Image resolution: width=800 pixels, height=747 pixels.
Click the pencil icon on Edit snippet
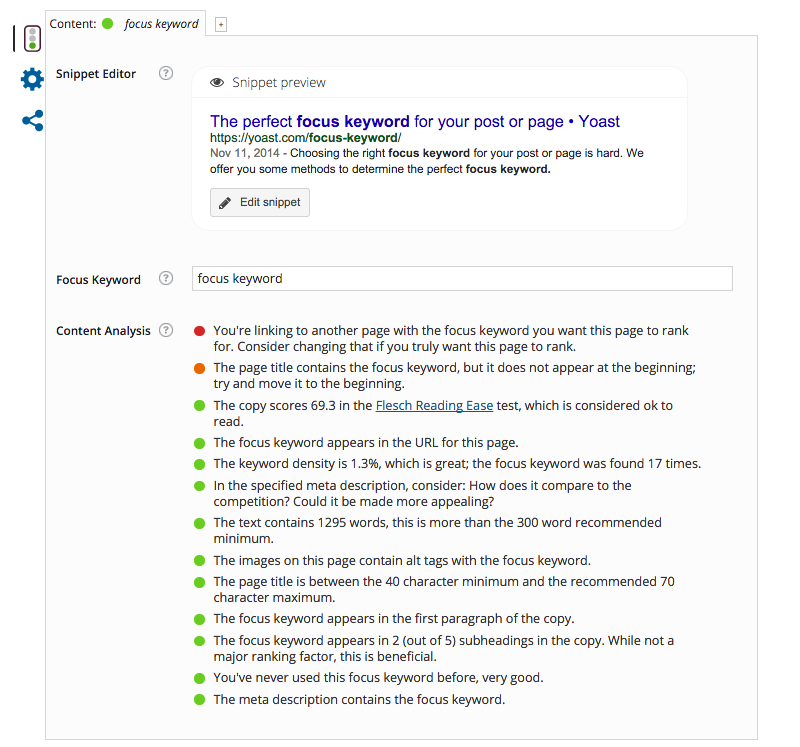coord(226,201)
